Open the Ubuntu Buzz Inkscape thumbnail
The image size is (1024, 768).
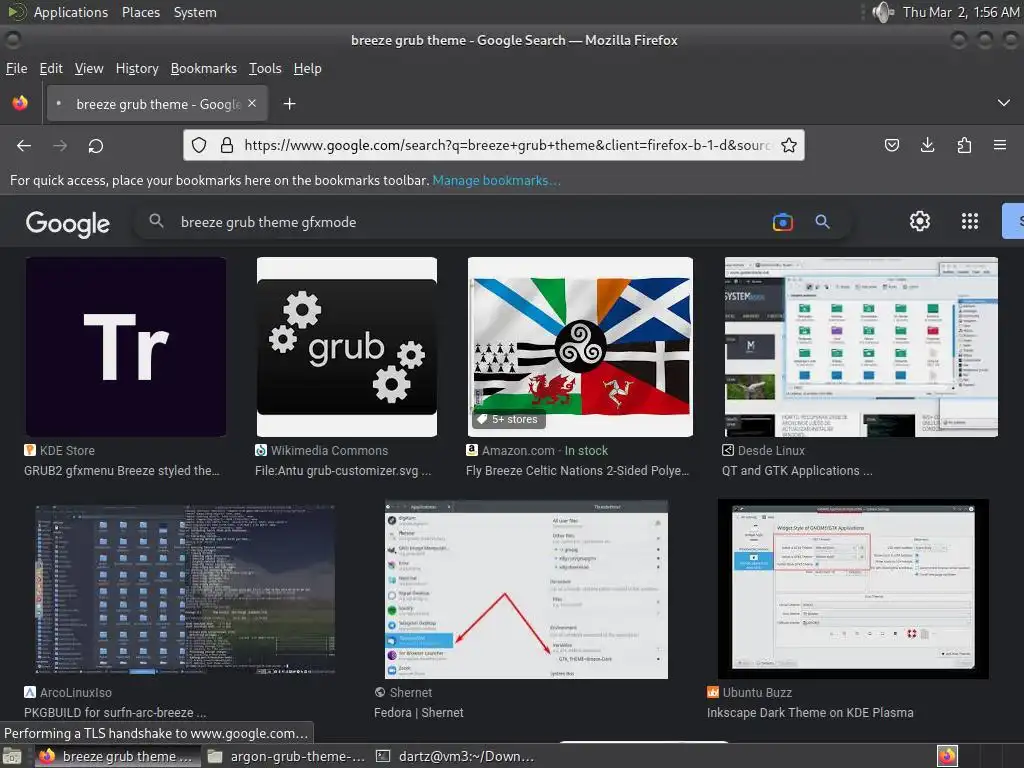pos(853,589)
